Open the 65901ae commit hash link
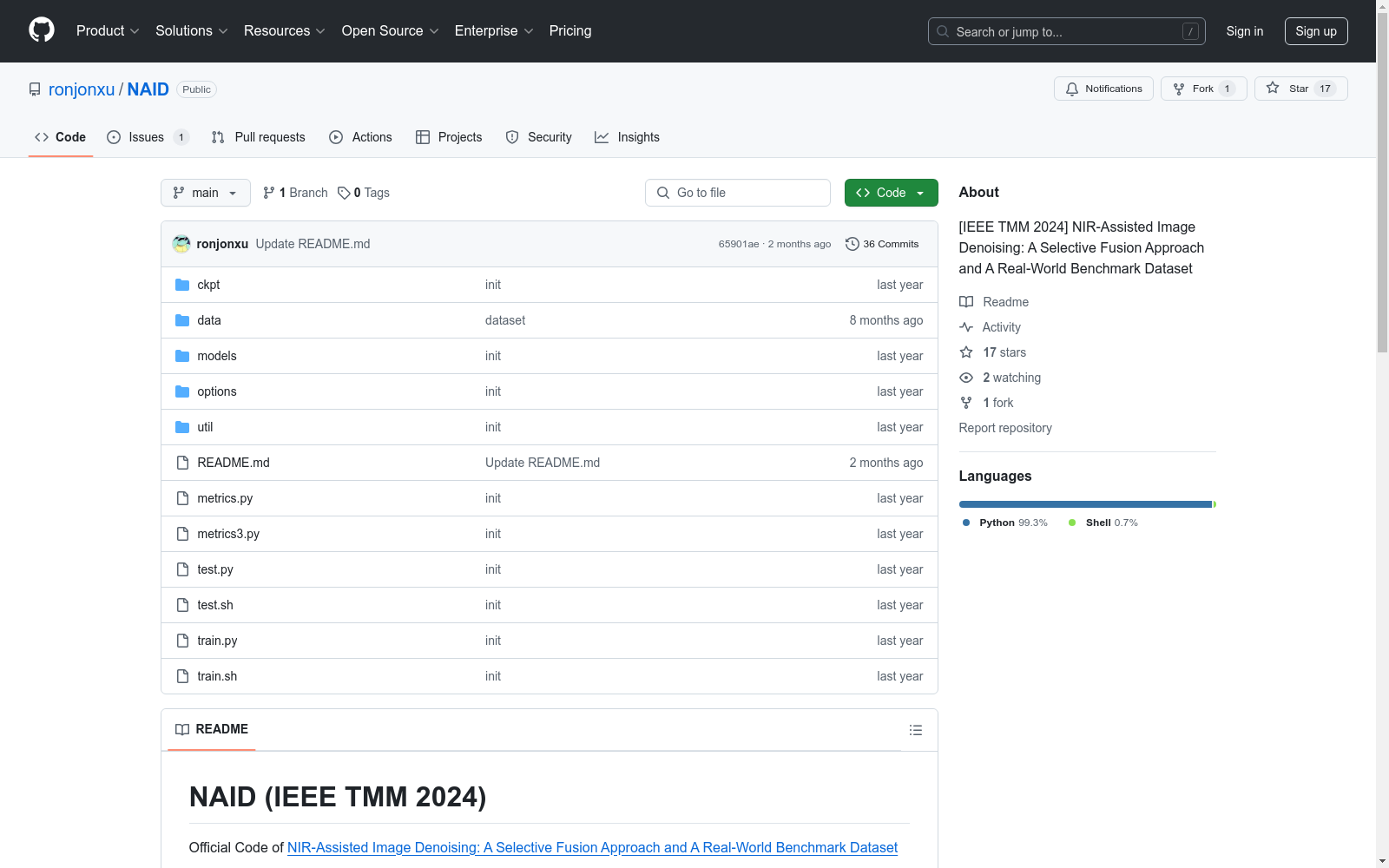Image resolution: width=1389 pixels, height=868 pixels. pos(739,244)
